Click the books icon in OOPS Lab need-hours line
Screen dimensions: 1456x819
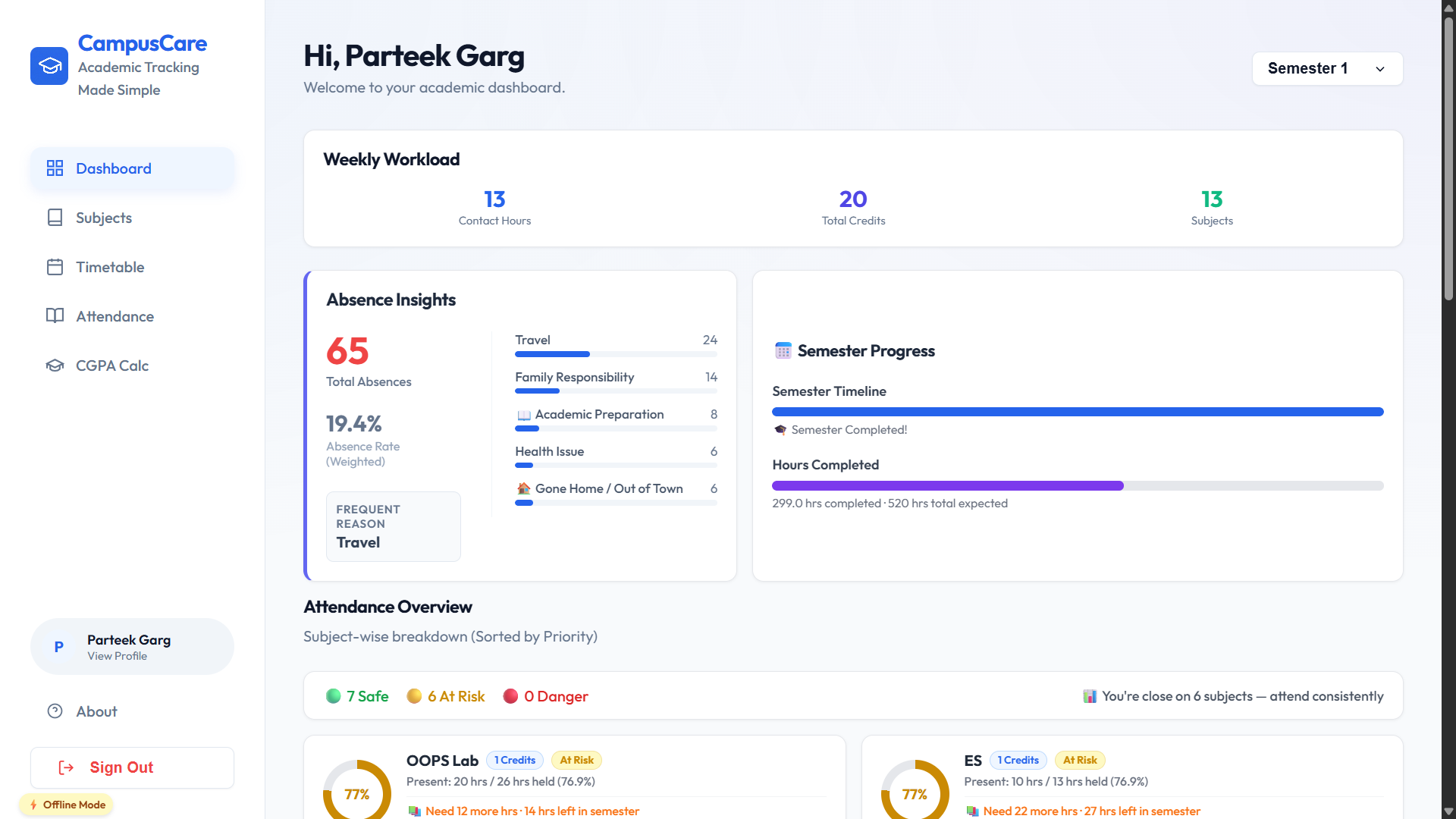pos(414,811)
